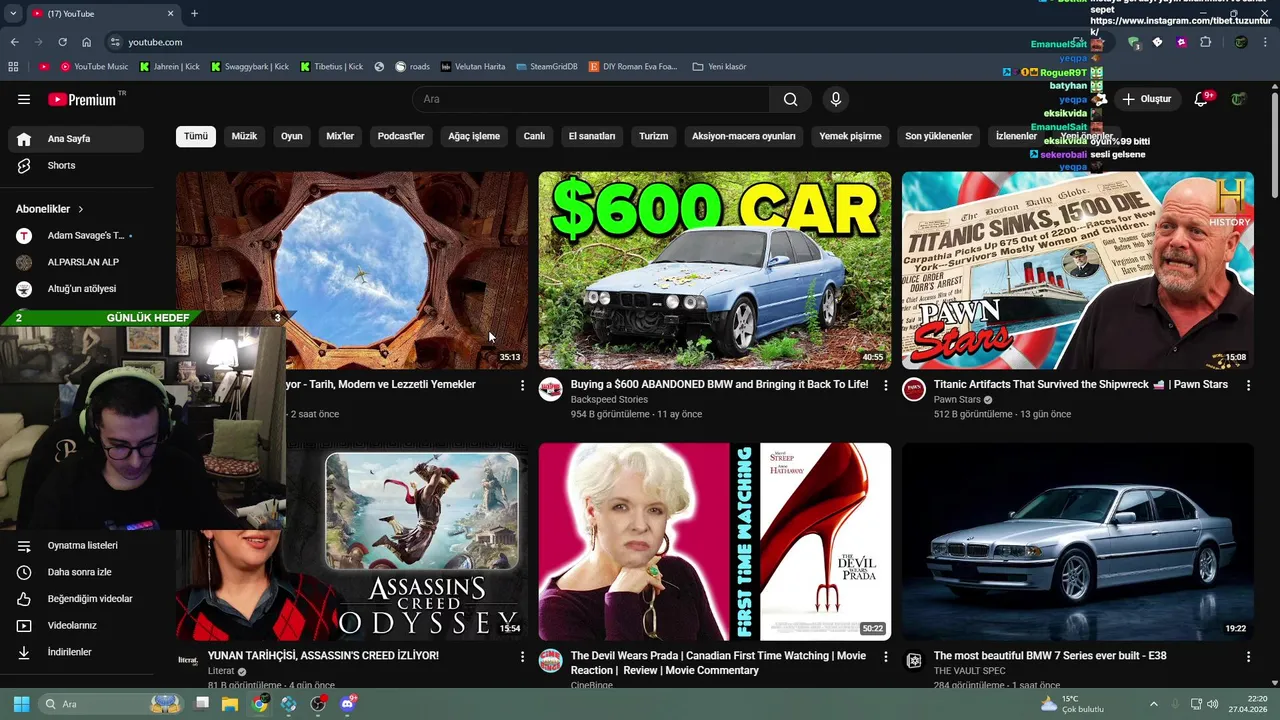The image size is (1280, 720).
Task: Open Daha sonra izle list
Action: (x=76, y=572)
